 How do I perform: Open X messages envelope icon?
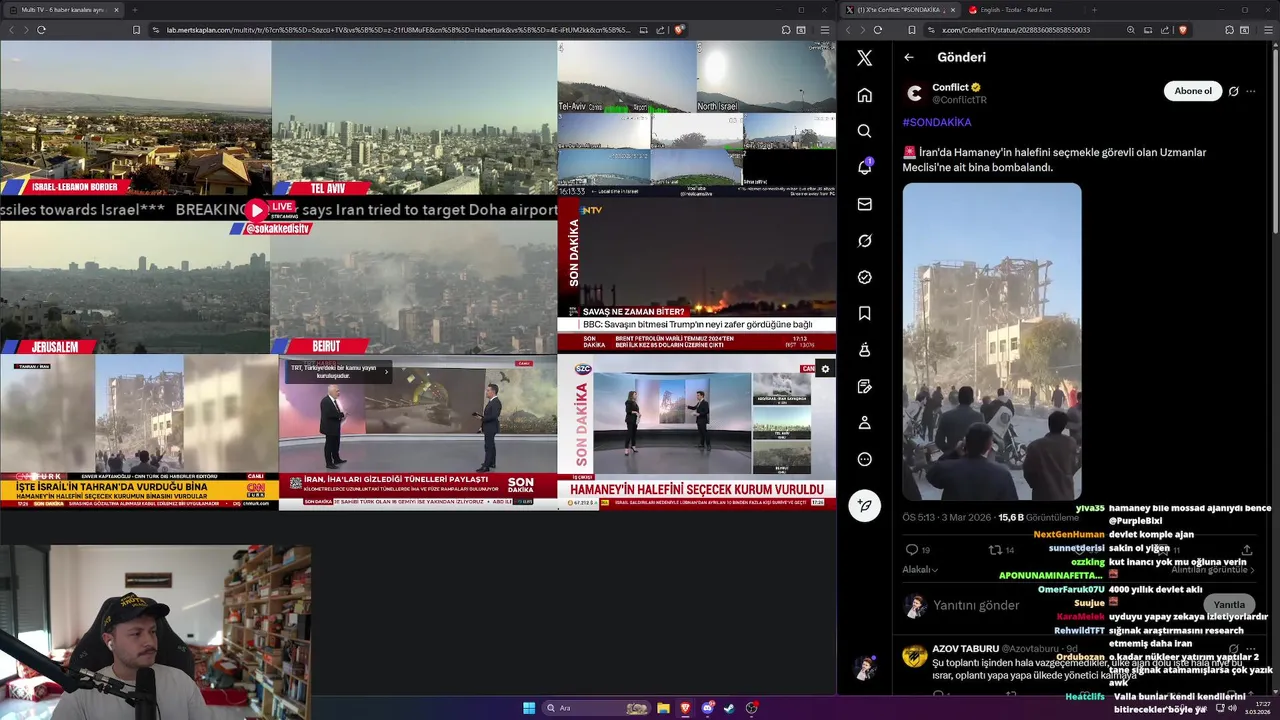[x=864, y=204]
